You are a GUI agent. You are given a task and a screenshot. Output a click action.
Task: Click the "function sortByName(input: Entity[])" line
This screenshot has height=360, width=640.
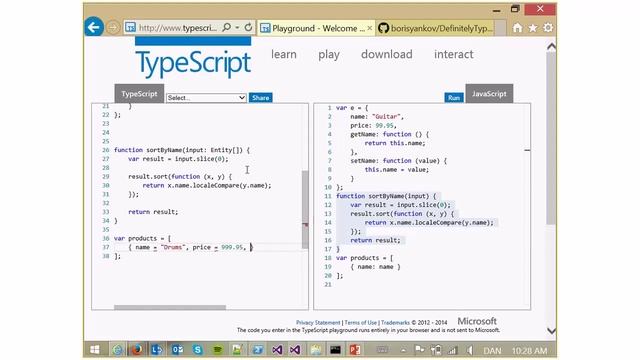(x=182, y=150)
